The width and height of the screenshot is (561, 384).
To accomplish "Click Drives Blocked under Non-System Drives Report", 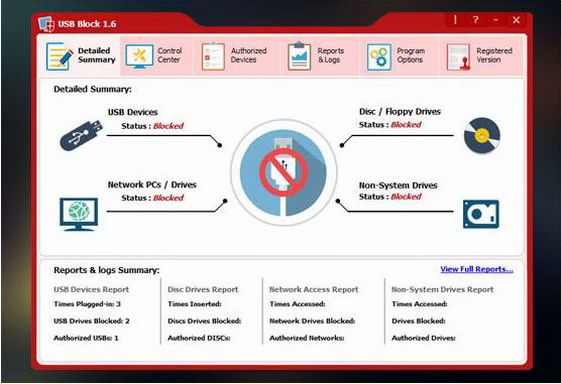I will pyautogui.click(x=418, y=321).
